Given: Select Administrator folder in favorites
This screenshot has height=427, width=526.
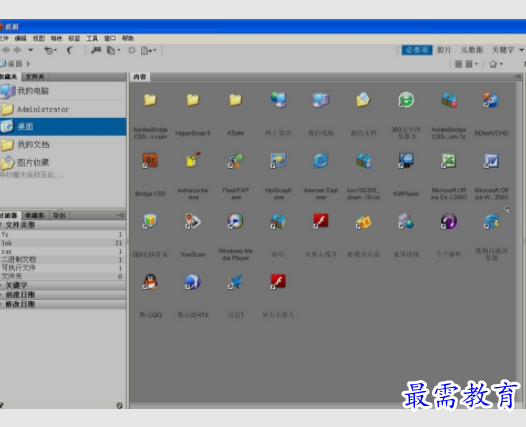Looking at the screenshot, I should 63,109.
